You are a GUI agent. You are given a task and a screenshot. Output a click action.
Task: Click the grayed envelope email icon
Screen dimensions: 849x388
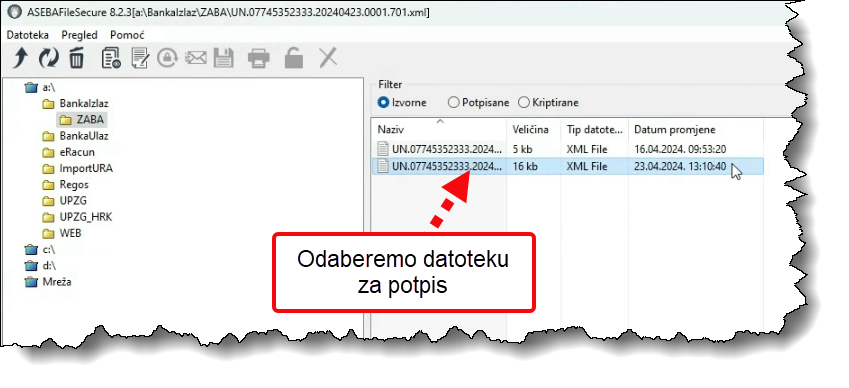(196, 57)
